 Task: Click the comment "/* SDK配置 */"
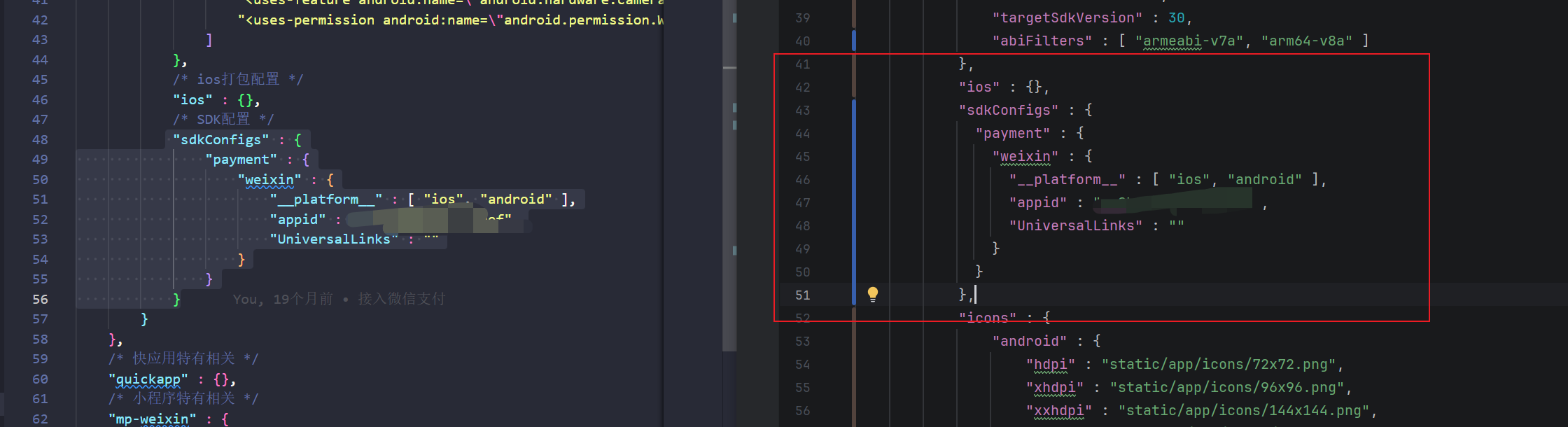(223, 119)
